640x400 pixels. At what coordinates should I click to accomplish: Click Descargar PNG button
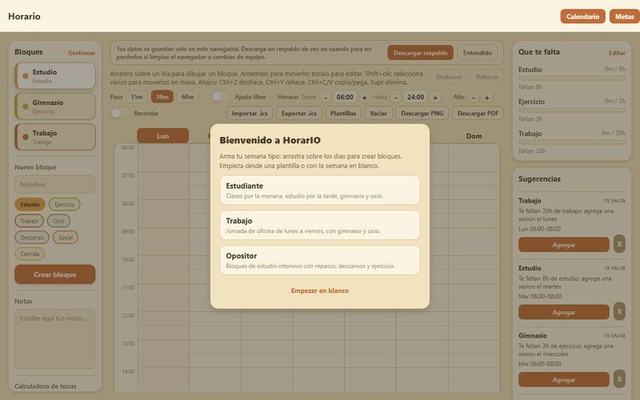422,113
